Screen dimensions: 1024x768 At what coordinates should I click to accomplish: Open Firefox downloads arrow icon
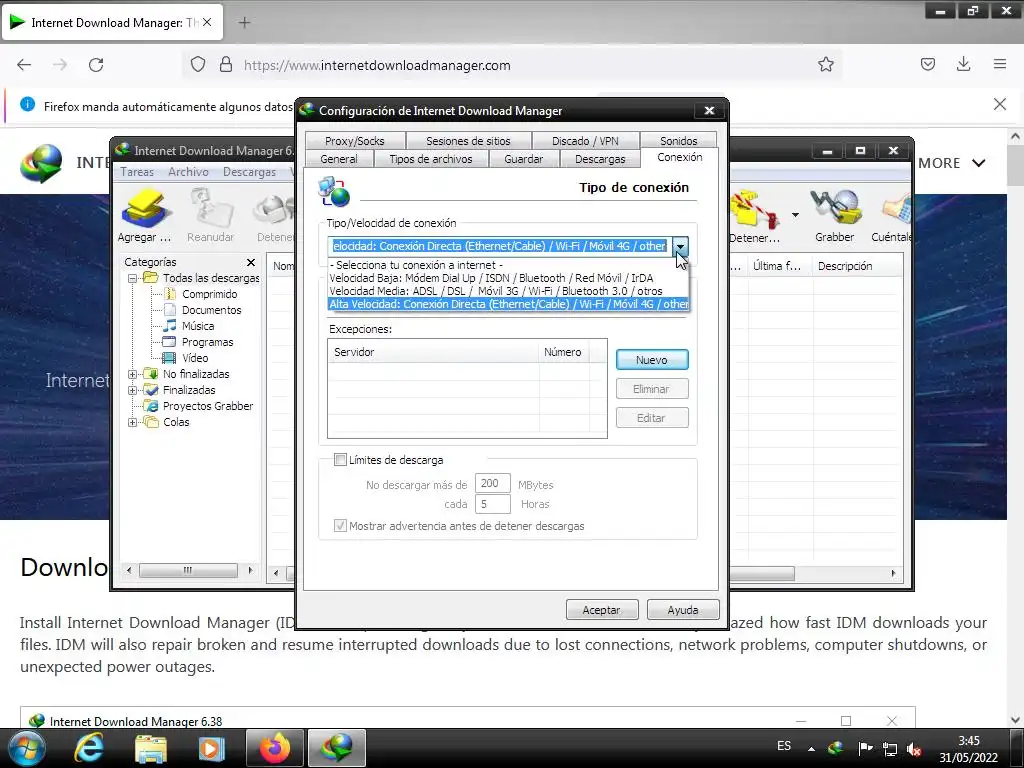[963, 64]
